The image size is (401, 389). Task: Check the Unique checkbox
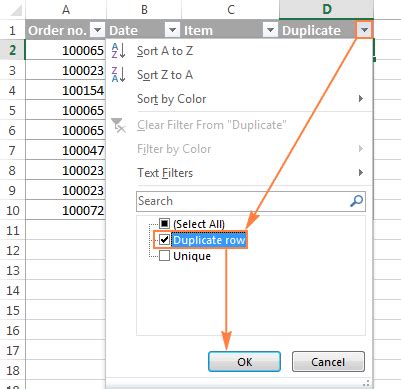point(164,256)
